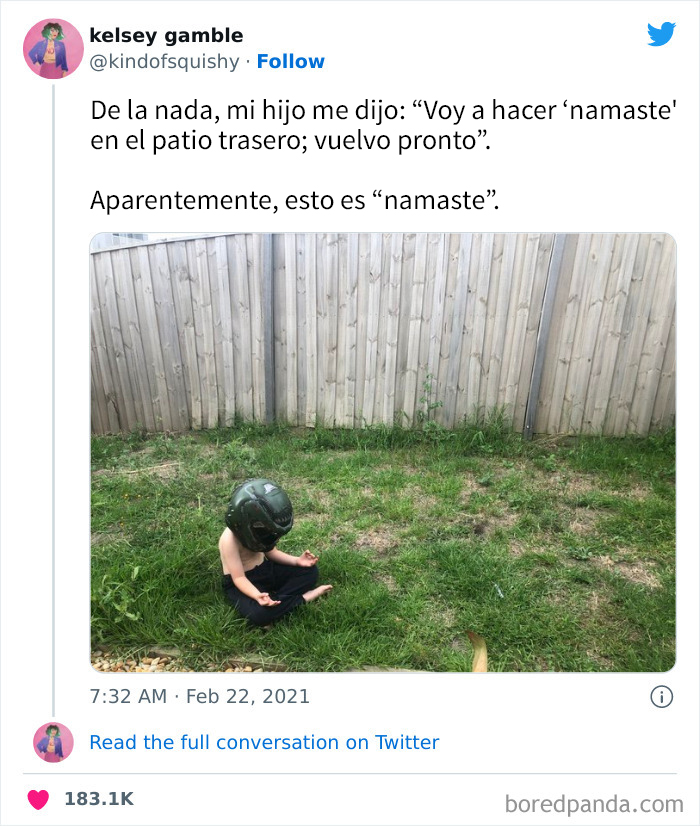Open the 7:32 AM Feb 22, 2021 timestamp
The height and width of the screenshot is (826, 700).
pyautogui.click(x=200, y=696)
